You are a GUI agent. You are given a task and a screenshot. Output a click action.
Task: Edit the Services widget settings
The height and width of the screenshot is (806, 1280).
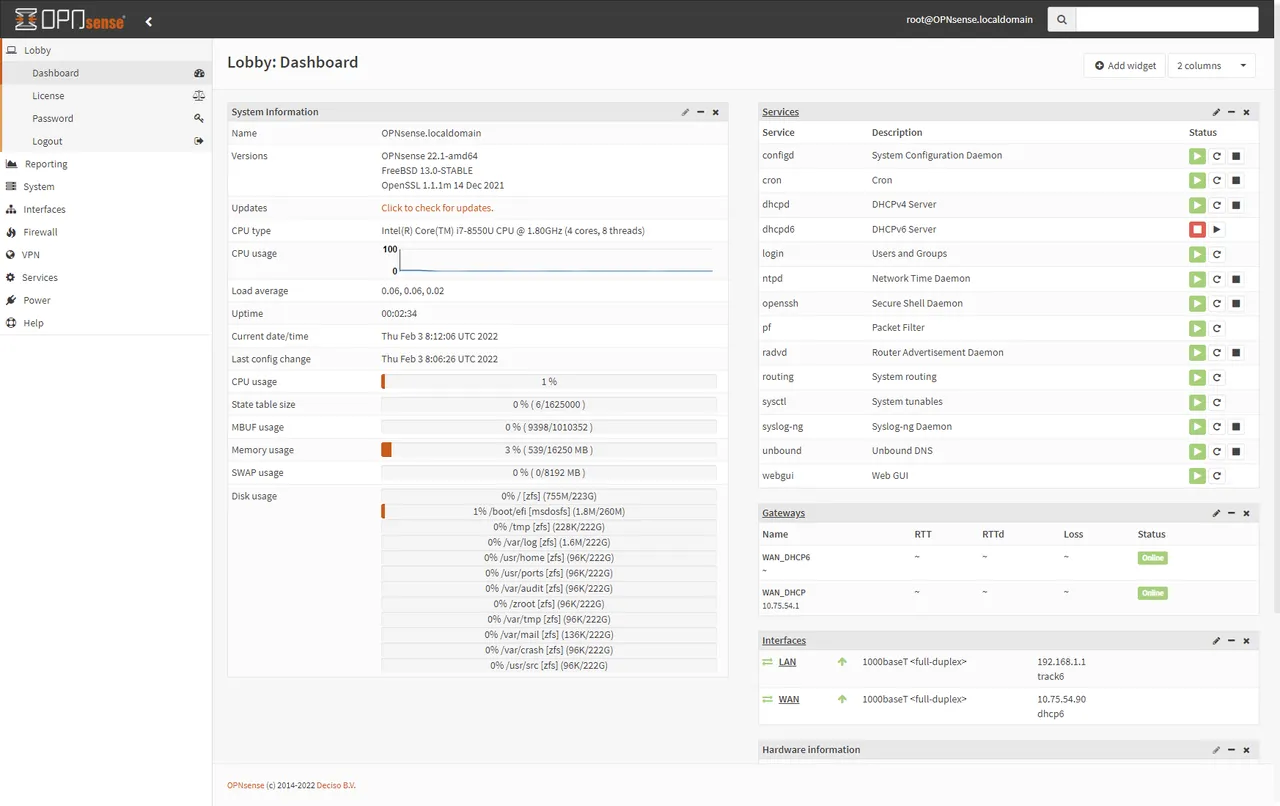[1216, 112]
